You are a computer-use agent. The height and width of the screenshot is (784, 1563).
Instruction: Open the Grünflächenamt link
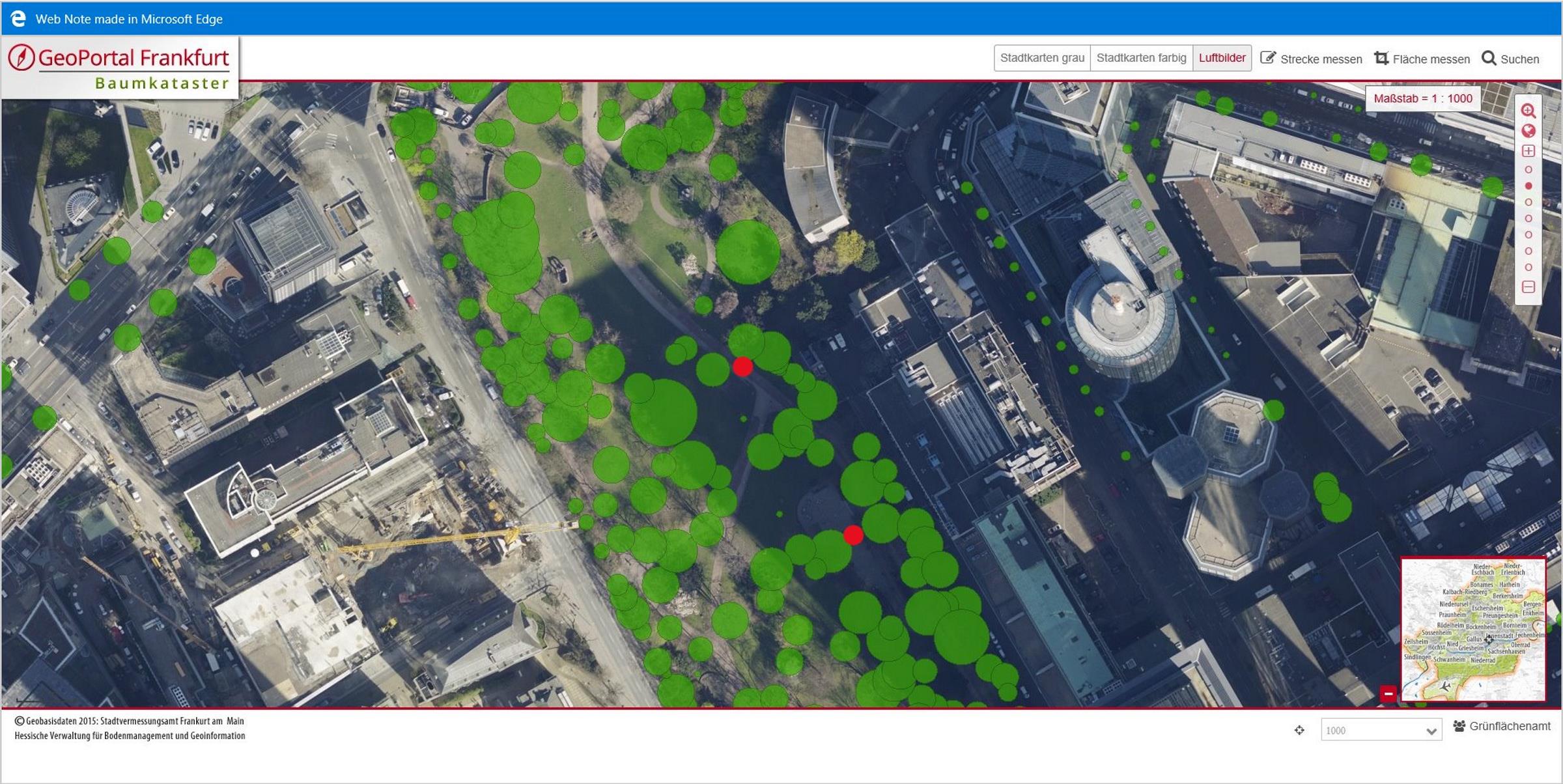1509,726
